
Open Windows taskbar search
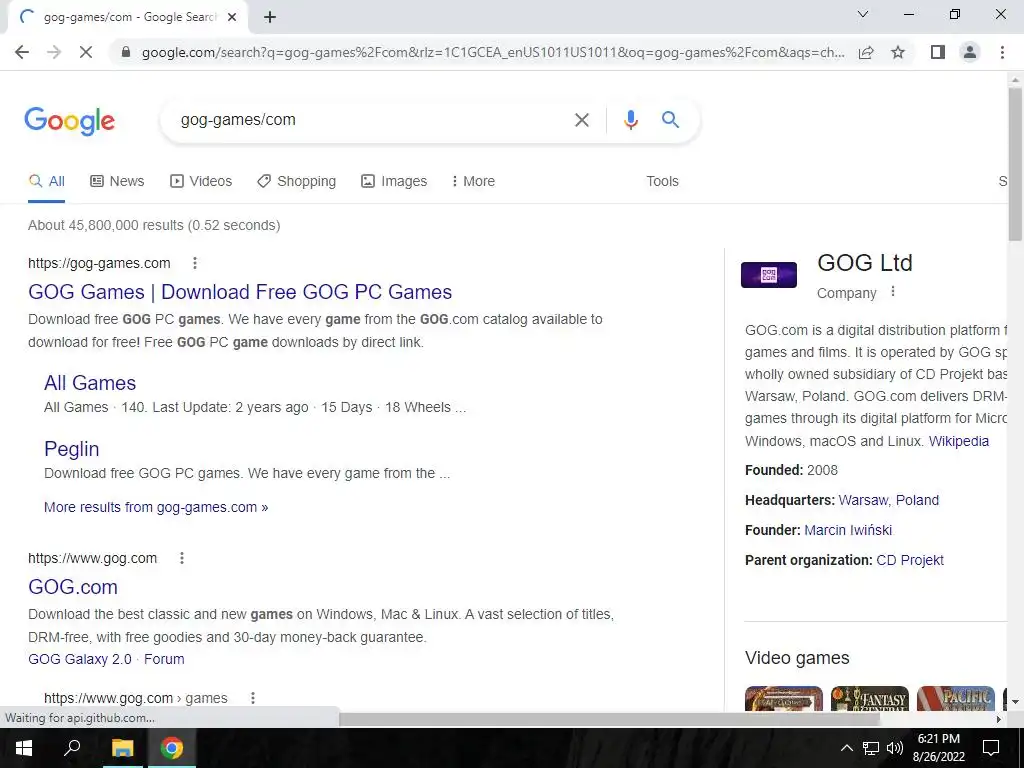(x=72, y=747)
